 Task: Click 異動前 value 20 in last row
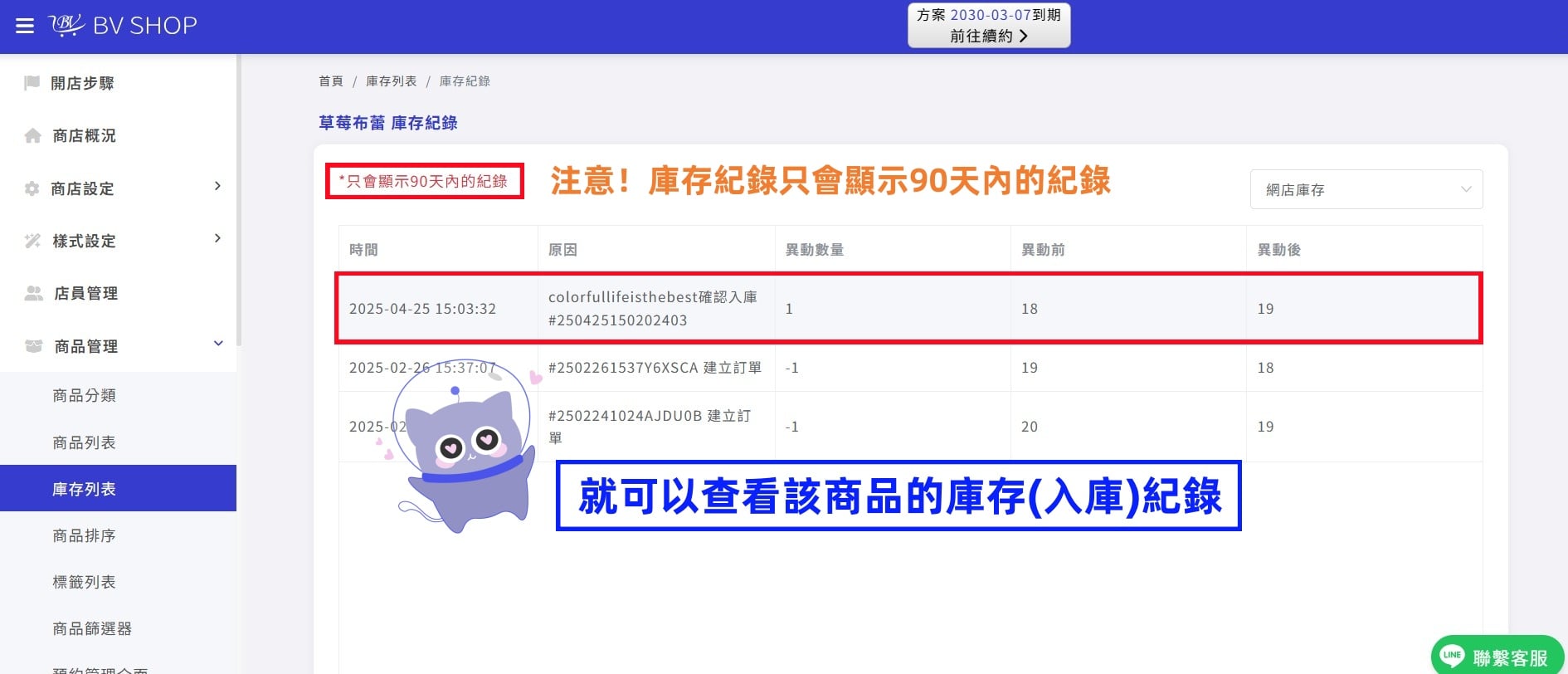pyautogui.click(x=1029, y=427)
